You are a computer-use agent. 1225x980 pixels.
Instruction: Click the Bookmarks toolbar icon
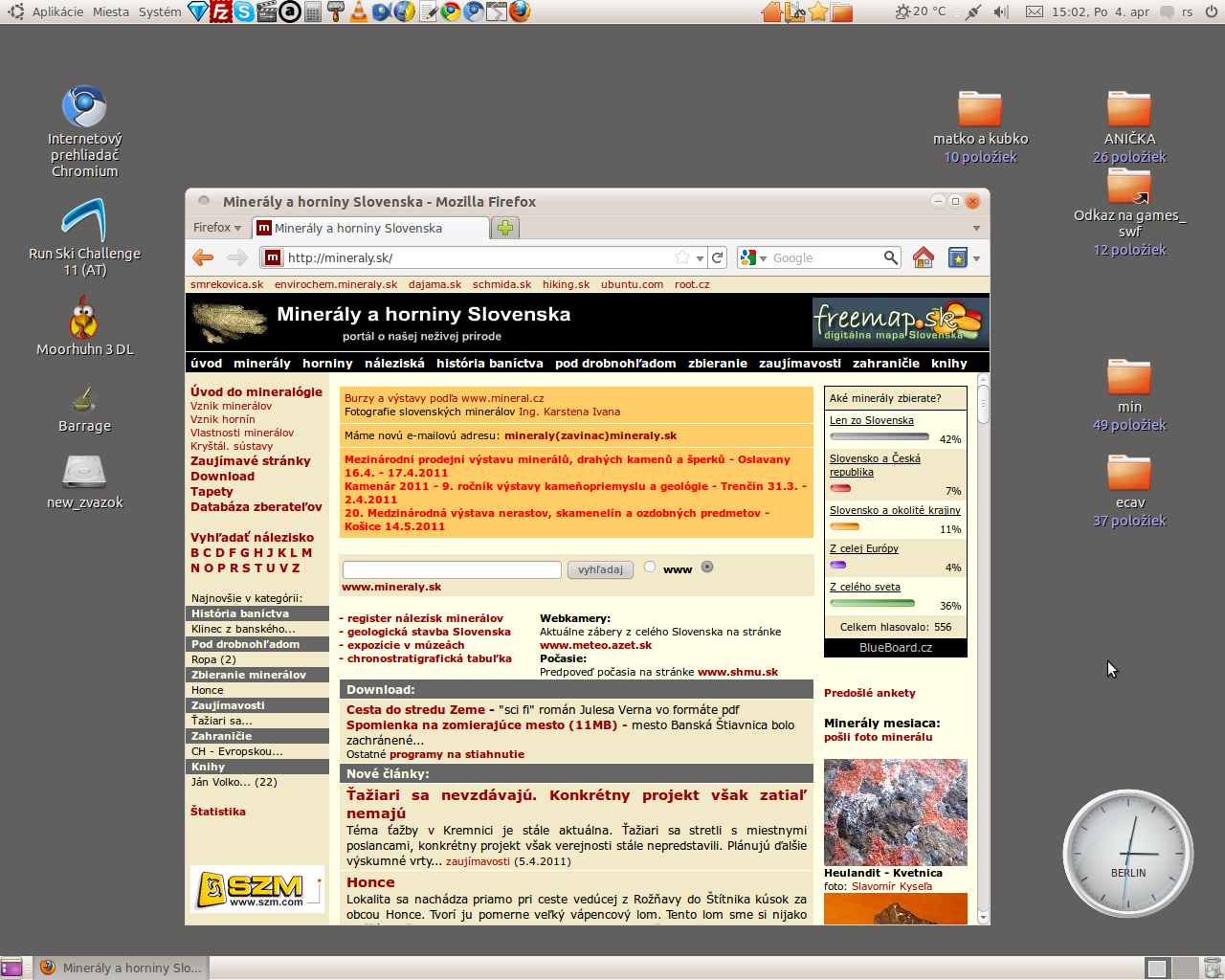coord(957,257)
